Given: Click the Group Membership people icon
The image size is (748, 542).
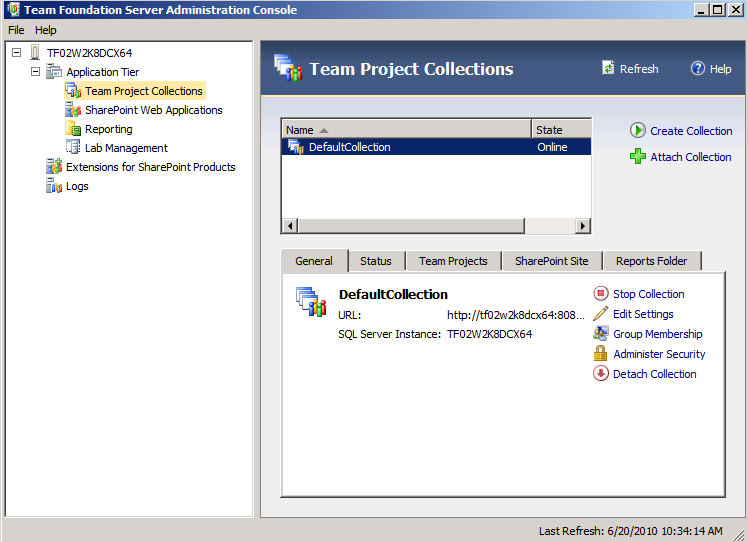Looking at the screenshot, I should [601, 334].
